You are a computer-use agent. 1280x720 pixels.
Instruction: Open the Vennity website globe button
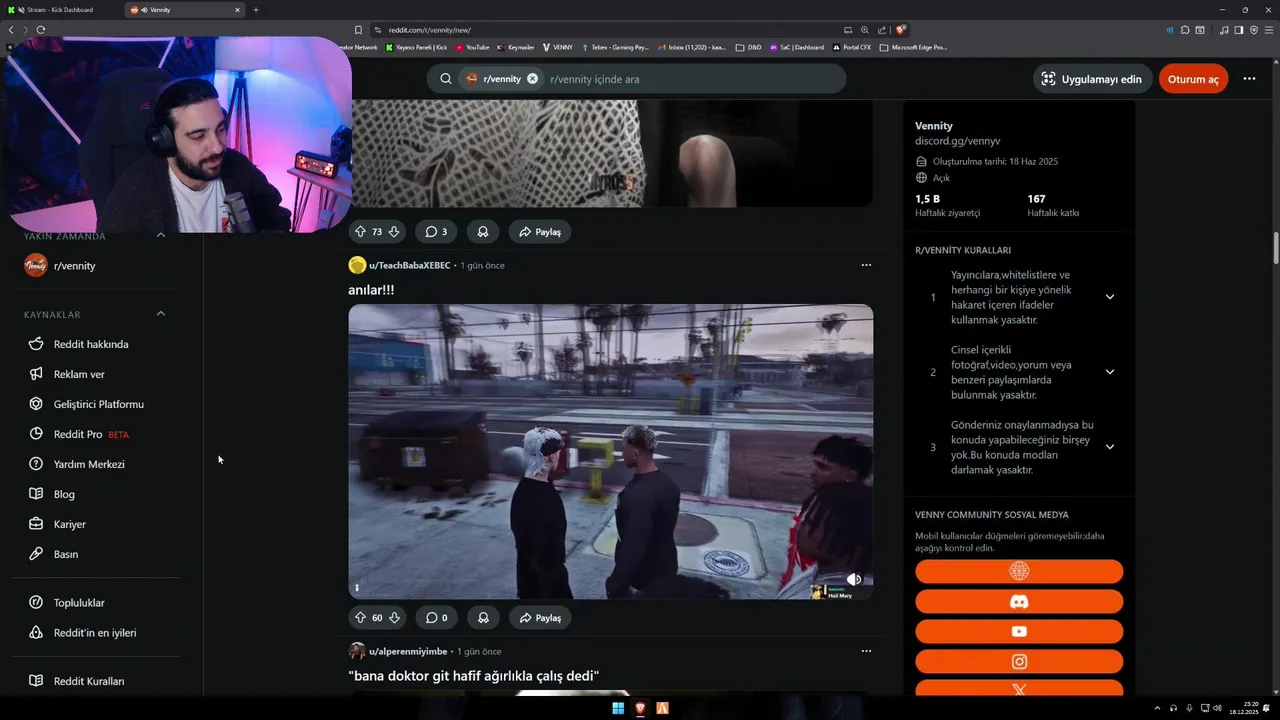[1019, 572]
